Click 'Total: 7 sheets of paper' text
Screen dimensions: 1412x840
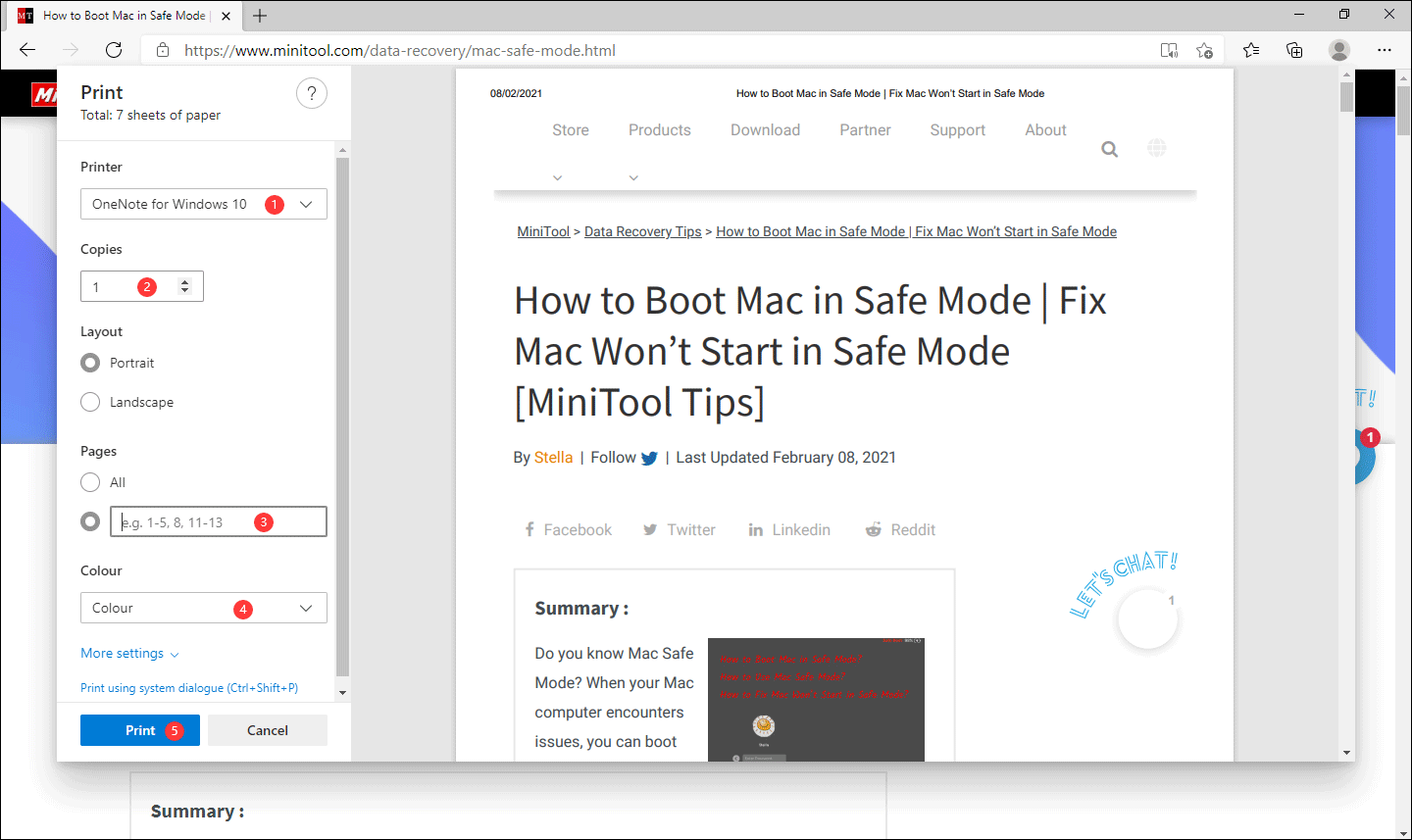coord(151,115)
